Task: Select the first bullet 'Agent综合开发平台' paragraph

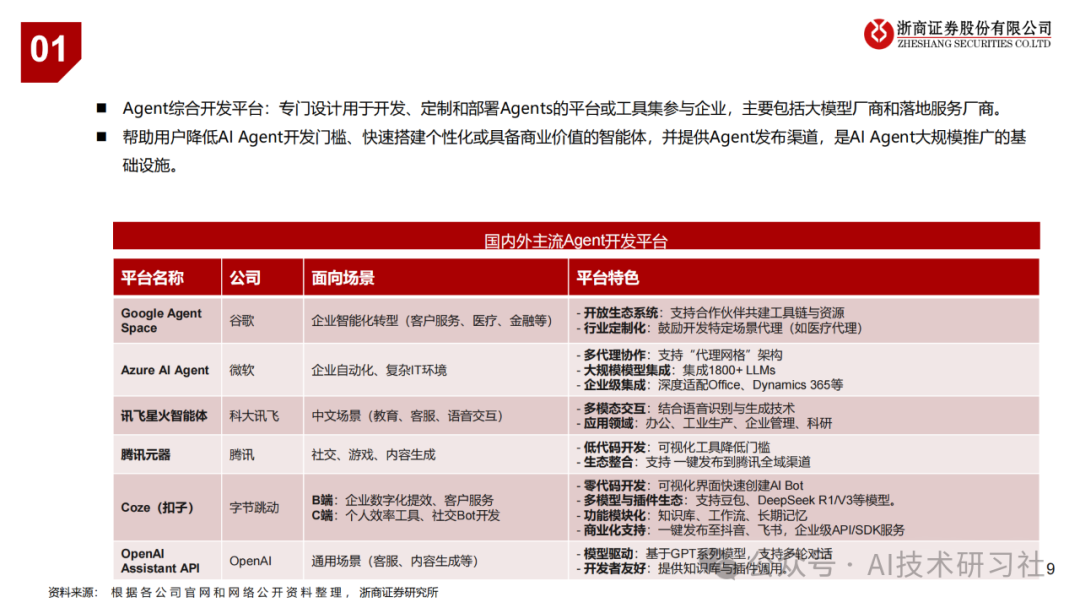Action: [x=564, y=109]
